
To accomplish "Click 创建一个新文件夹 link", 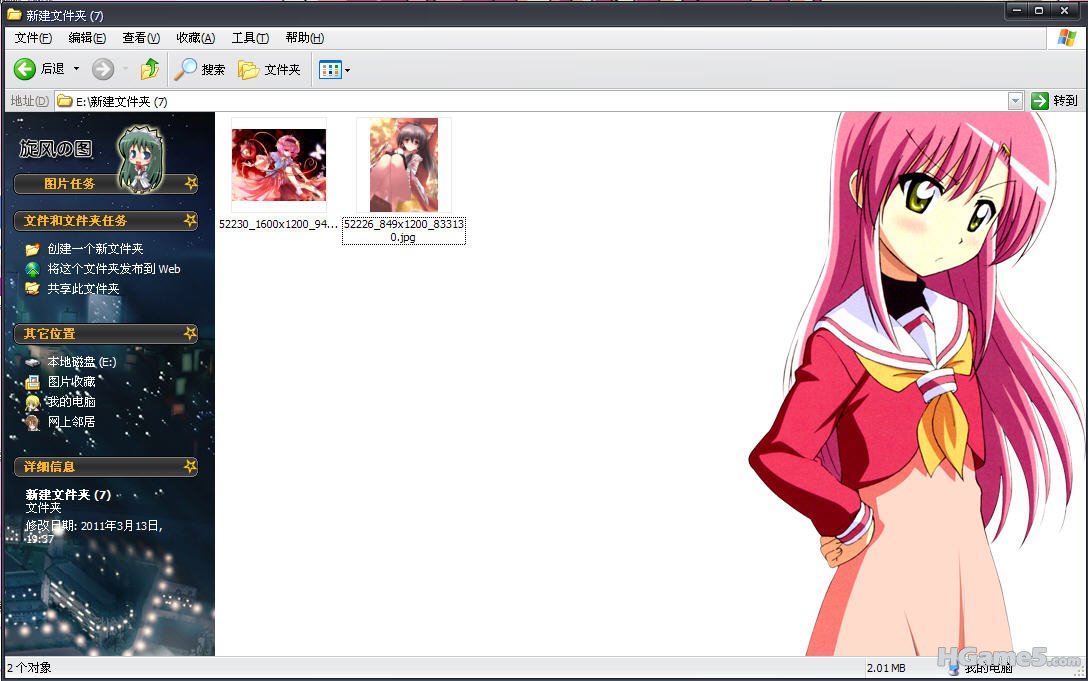I will pos(95,249).
